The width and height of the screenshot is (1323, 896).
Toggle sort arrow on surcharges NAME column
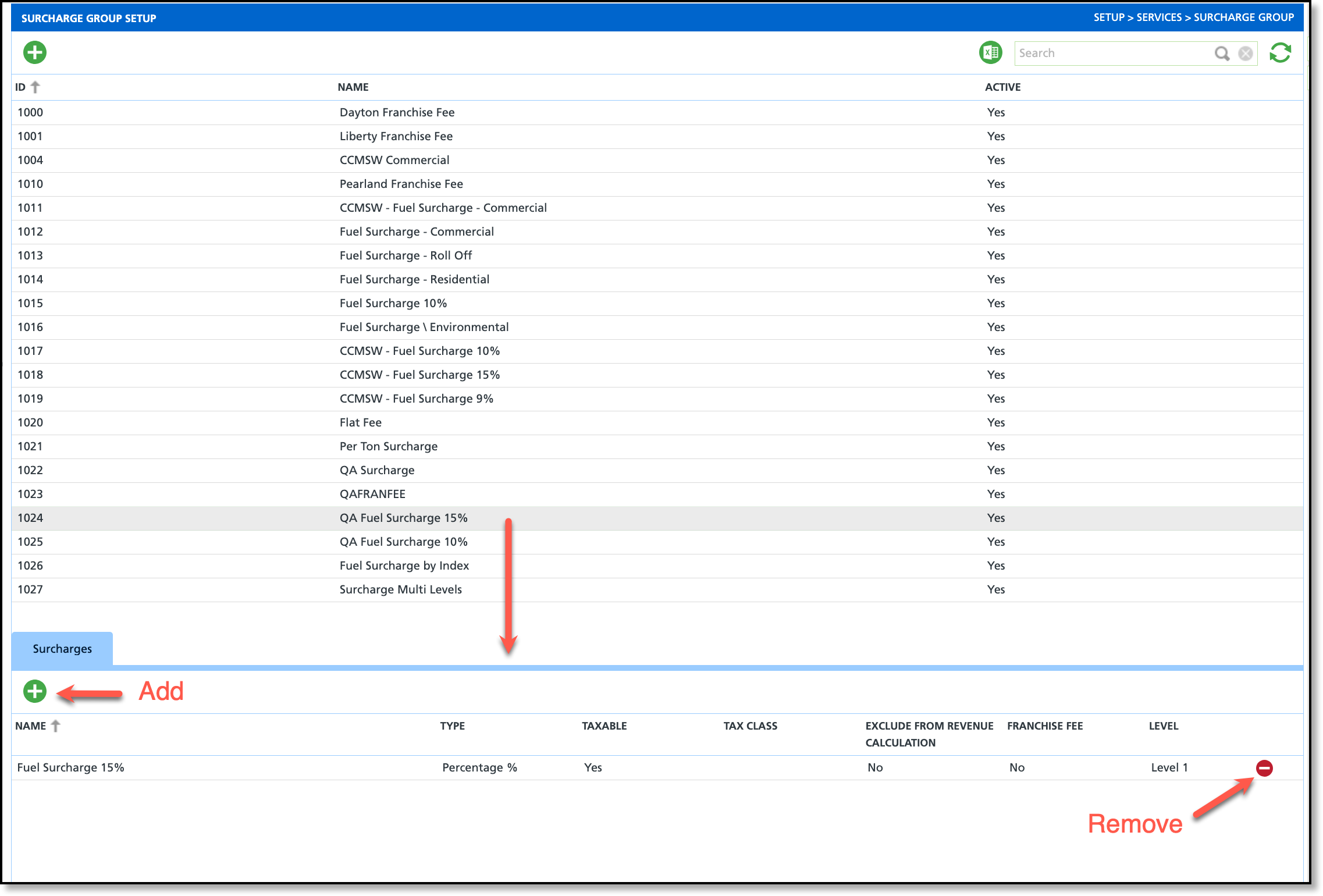pos(56,726)
